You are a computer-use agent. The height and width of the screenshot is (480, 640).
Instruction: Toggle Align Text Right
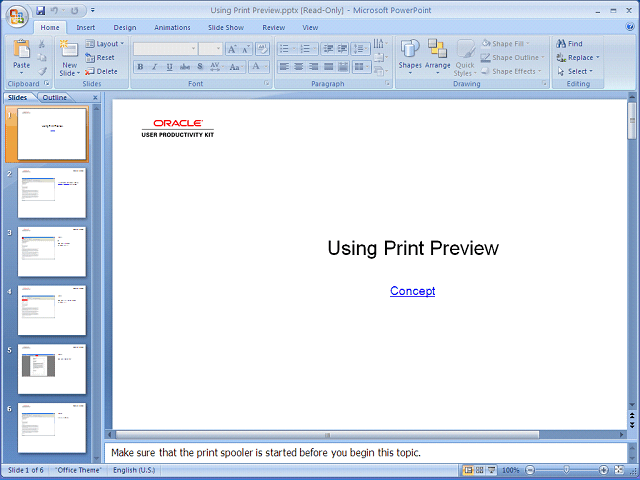point(314,67)
